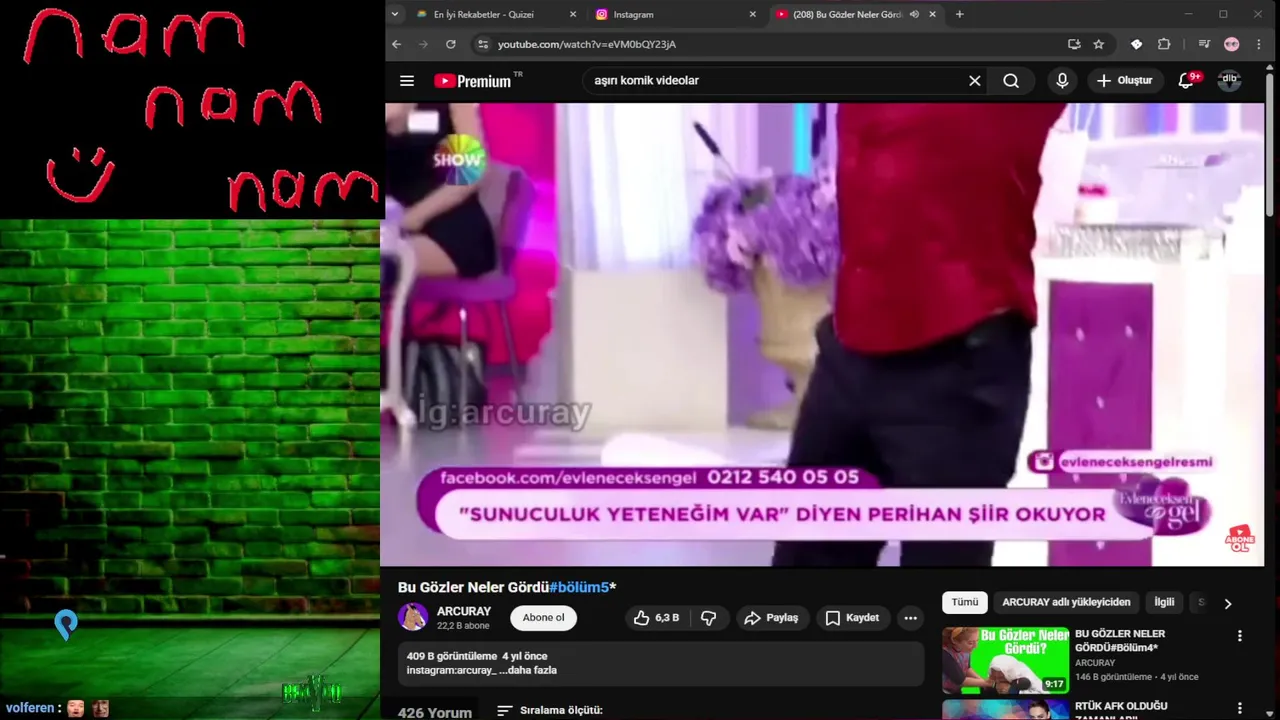
Task: Go forward with browser forward arrow
Action: click(423, 44)
